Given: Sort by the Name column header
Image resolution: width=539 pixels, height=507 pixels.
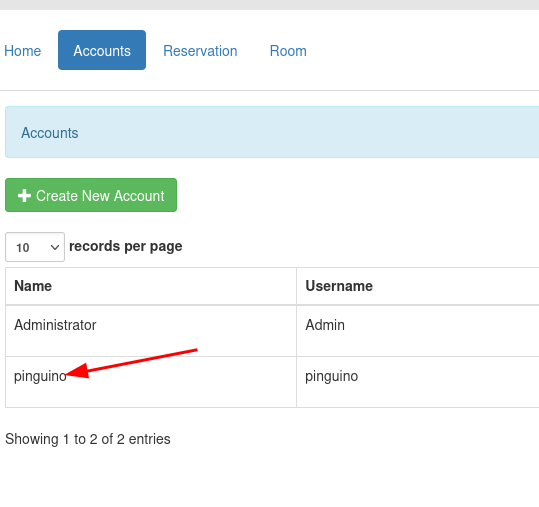Looking at the screenshot, I should (x=33, y=286).
